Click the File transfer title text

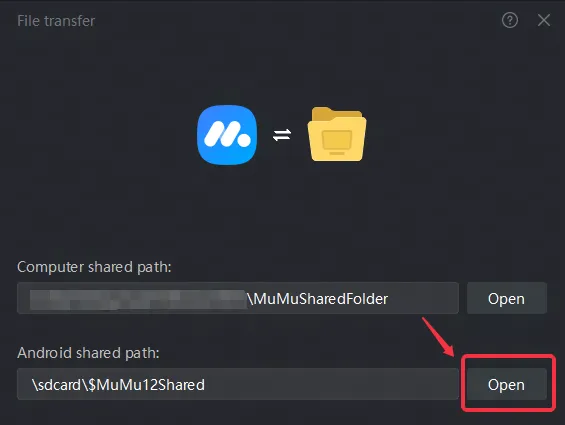(56, 21)
